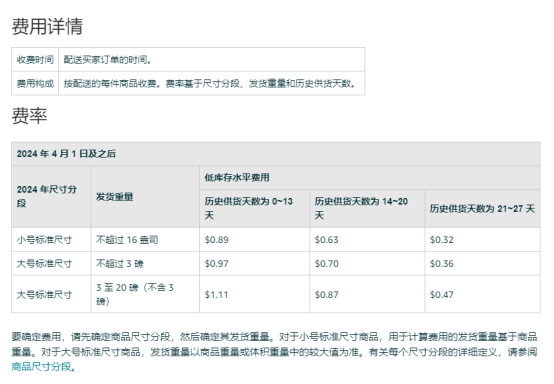Click the $0.97 fee cell

(x=254, y=264)
